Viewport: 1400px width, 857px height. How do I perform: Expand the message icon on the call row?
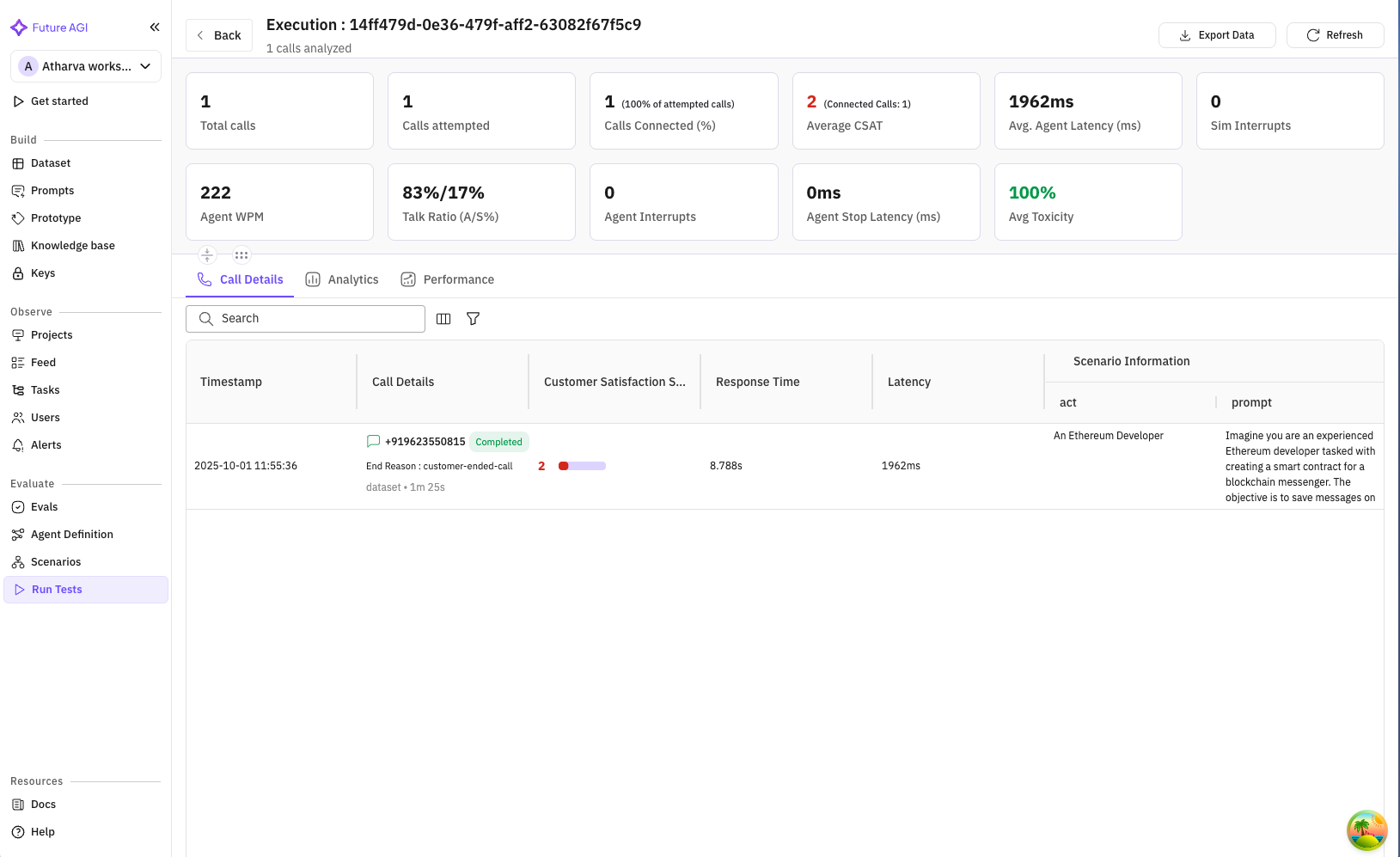point(373,441)
